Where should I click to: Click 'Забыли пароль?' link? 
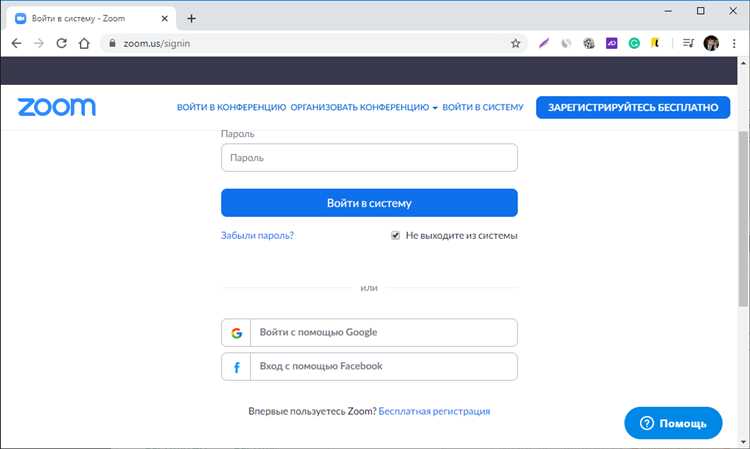pos(257,236)
